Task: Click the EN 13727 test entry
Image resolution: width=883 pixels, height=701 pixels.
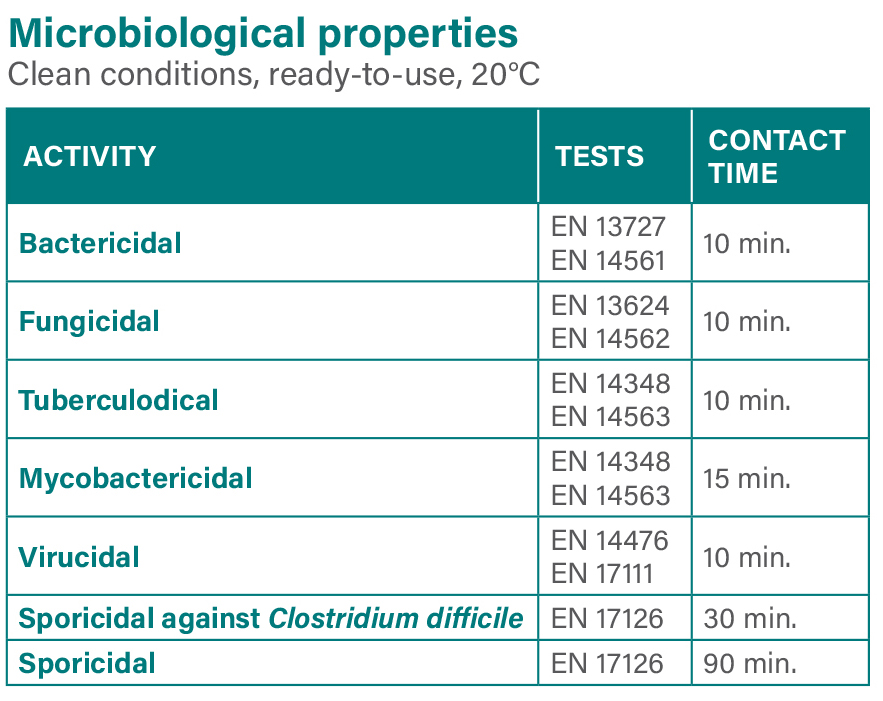Action: click(x=608, y=227)
